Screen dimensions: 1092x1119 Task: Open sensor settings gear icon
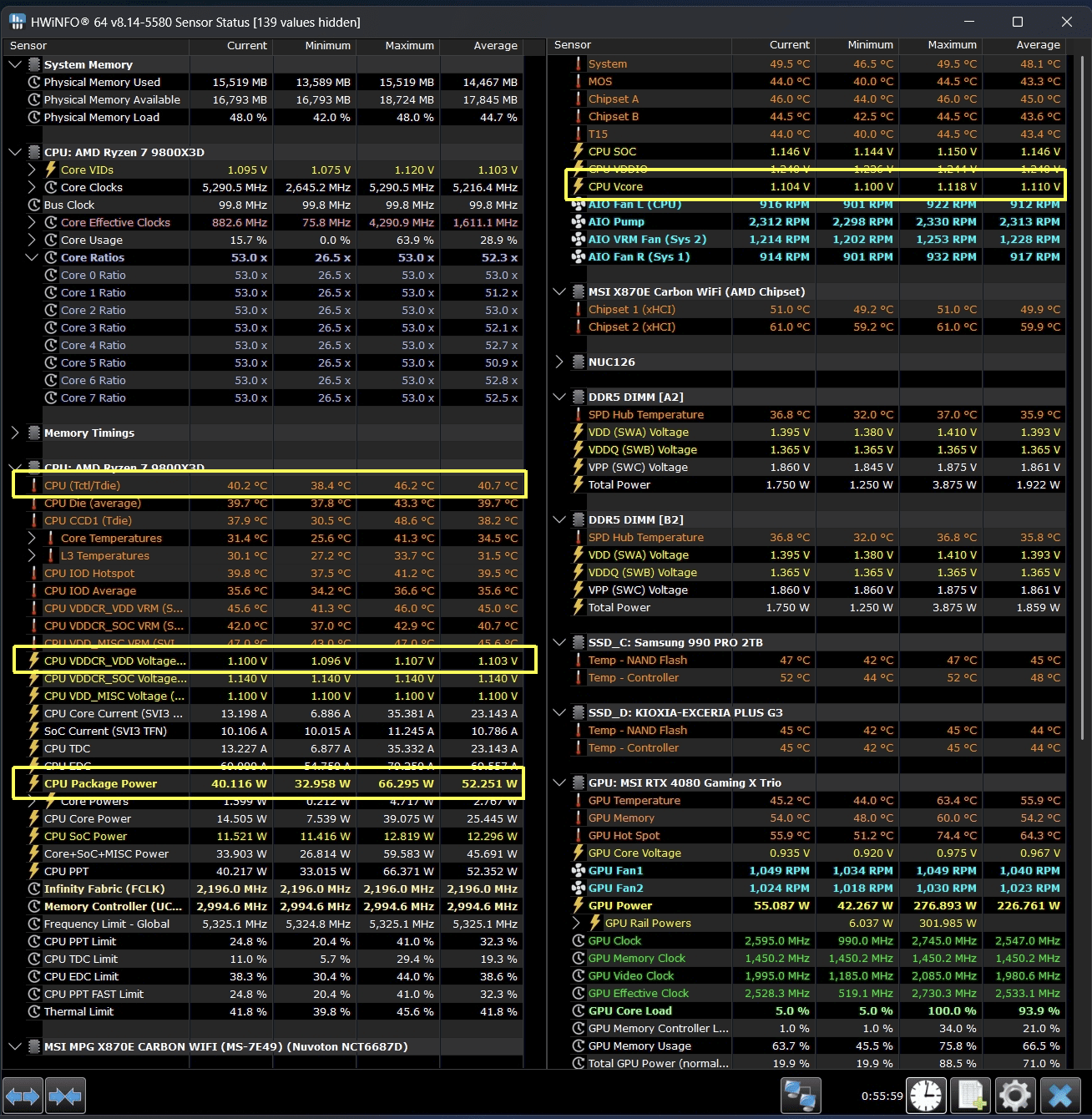coord(1015,1096)
